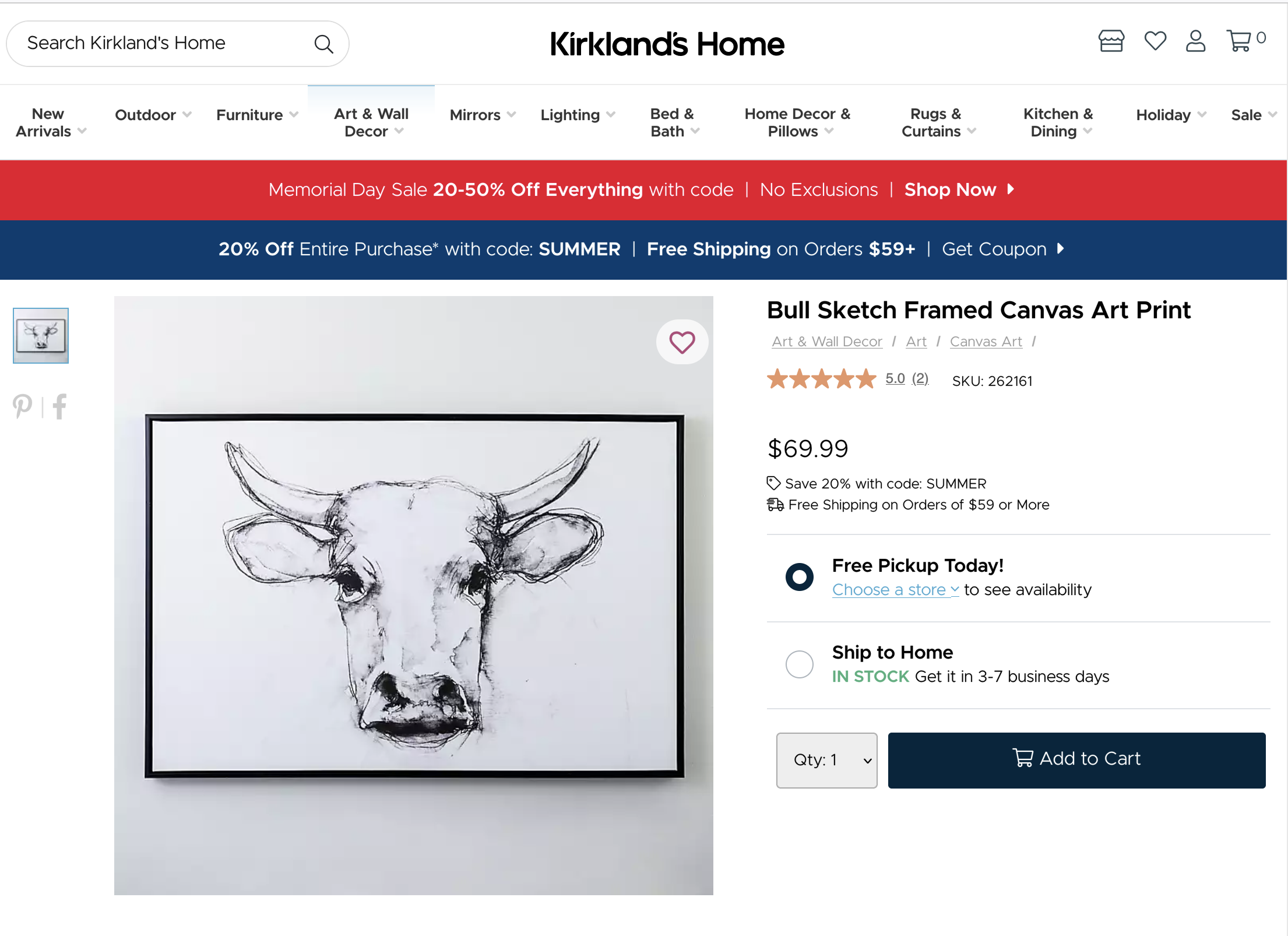Open the shopping cart icon
The width and height of the screenshot is (1288, 936).
point(1239,41)
